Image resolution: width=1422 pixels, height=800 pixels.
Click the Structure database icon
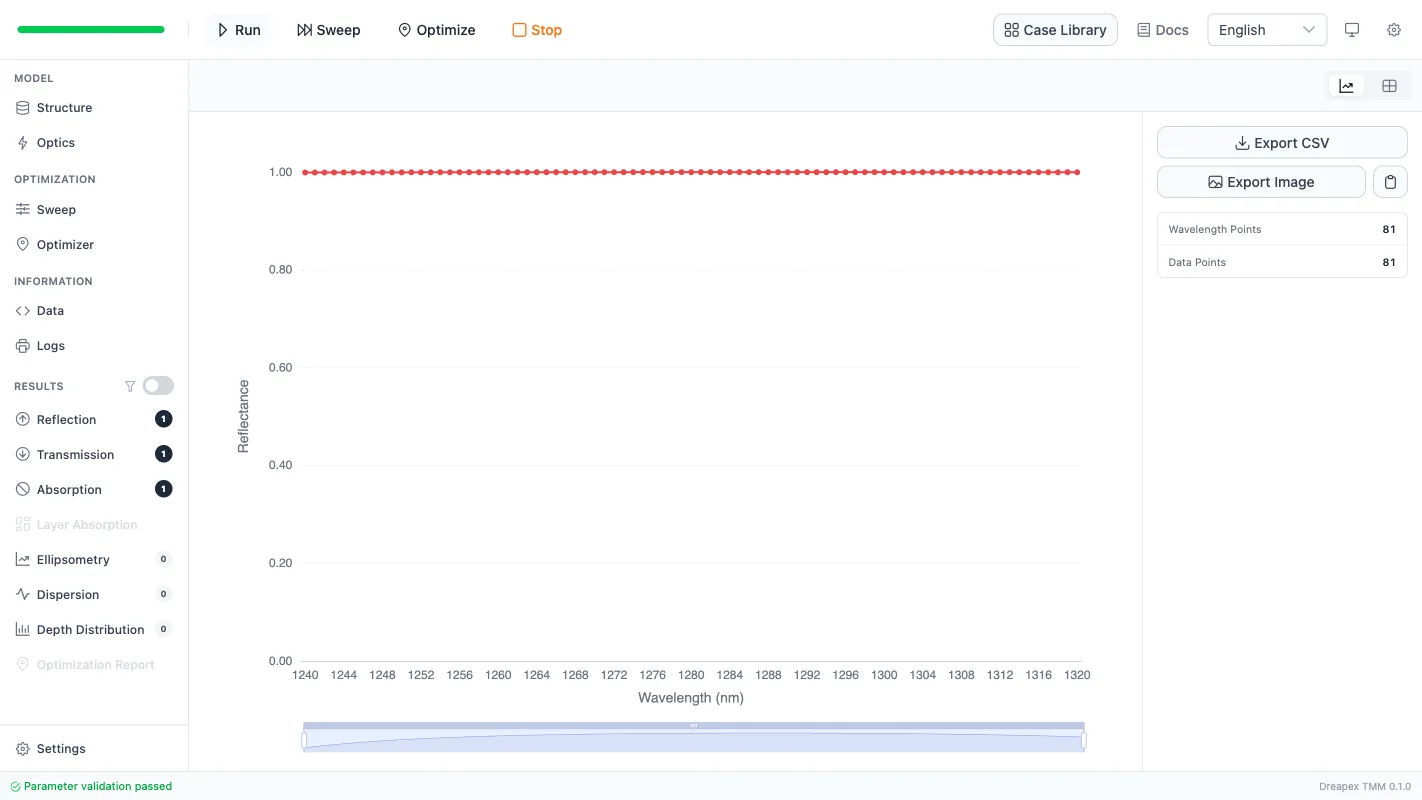click(23, 108)
